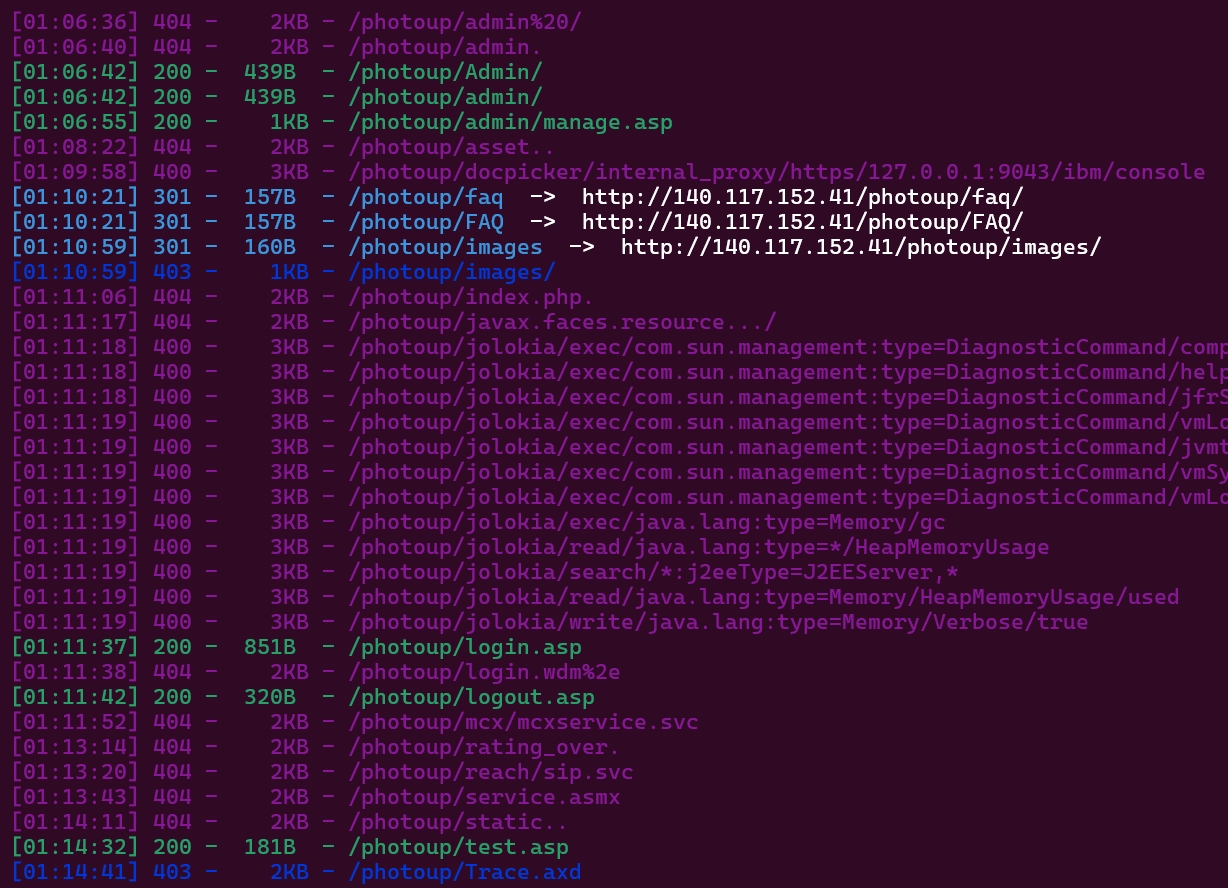1228x888 pixels.
Task: Click the docpicker internal_proxy ibm/console path
Action: (x=777, y=172)
